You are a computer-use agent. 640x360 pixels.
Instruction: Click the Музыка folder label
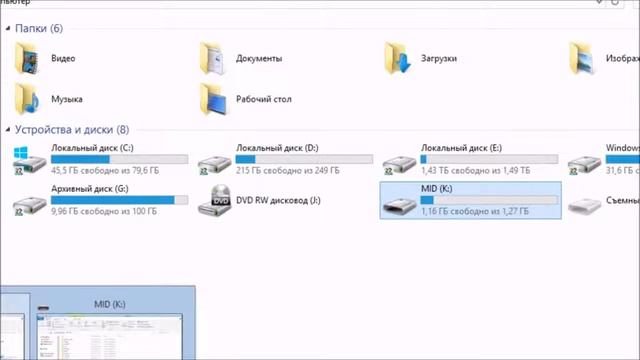click(x=67, y=99)
